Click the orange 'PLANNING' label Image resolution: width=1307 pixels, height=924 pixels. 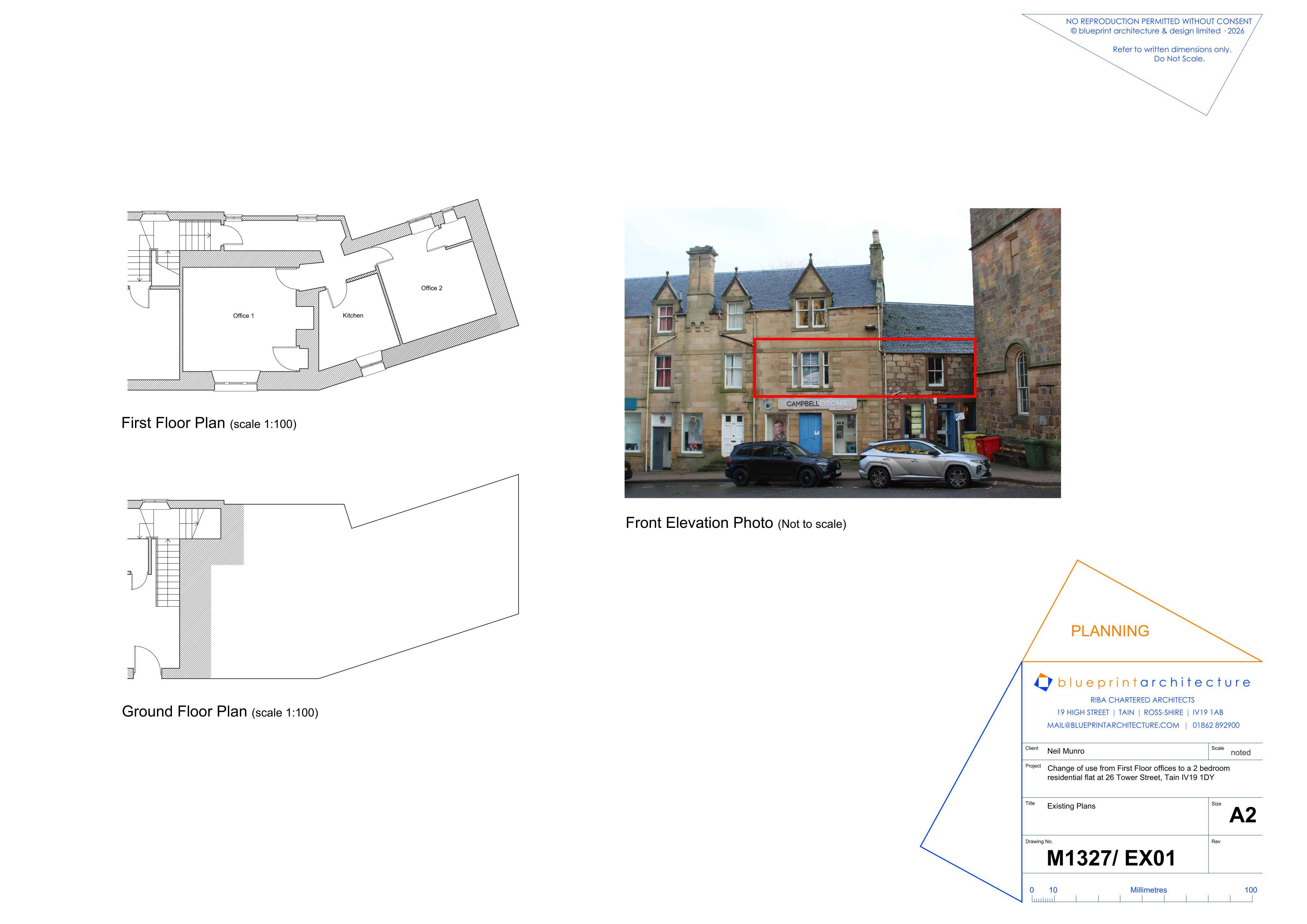pos(1110,631)
